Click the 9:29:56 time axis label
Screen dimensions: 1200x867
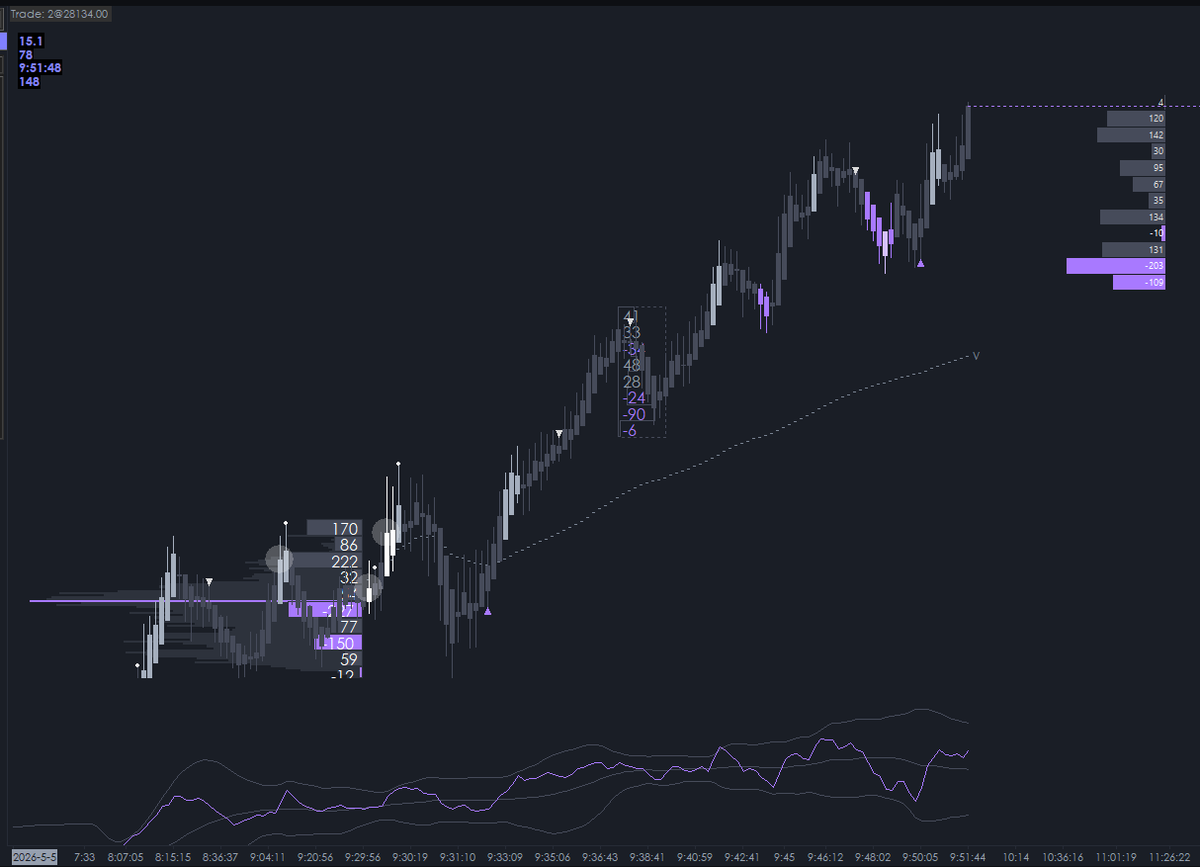tap(363, 857)
